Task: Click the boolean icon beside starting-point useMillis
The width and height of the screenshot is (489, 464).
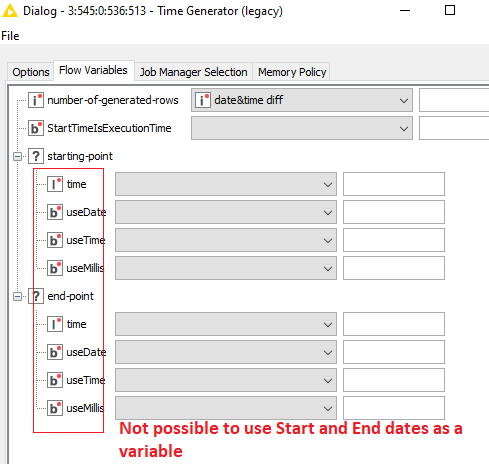Action: [55, 268]
